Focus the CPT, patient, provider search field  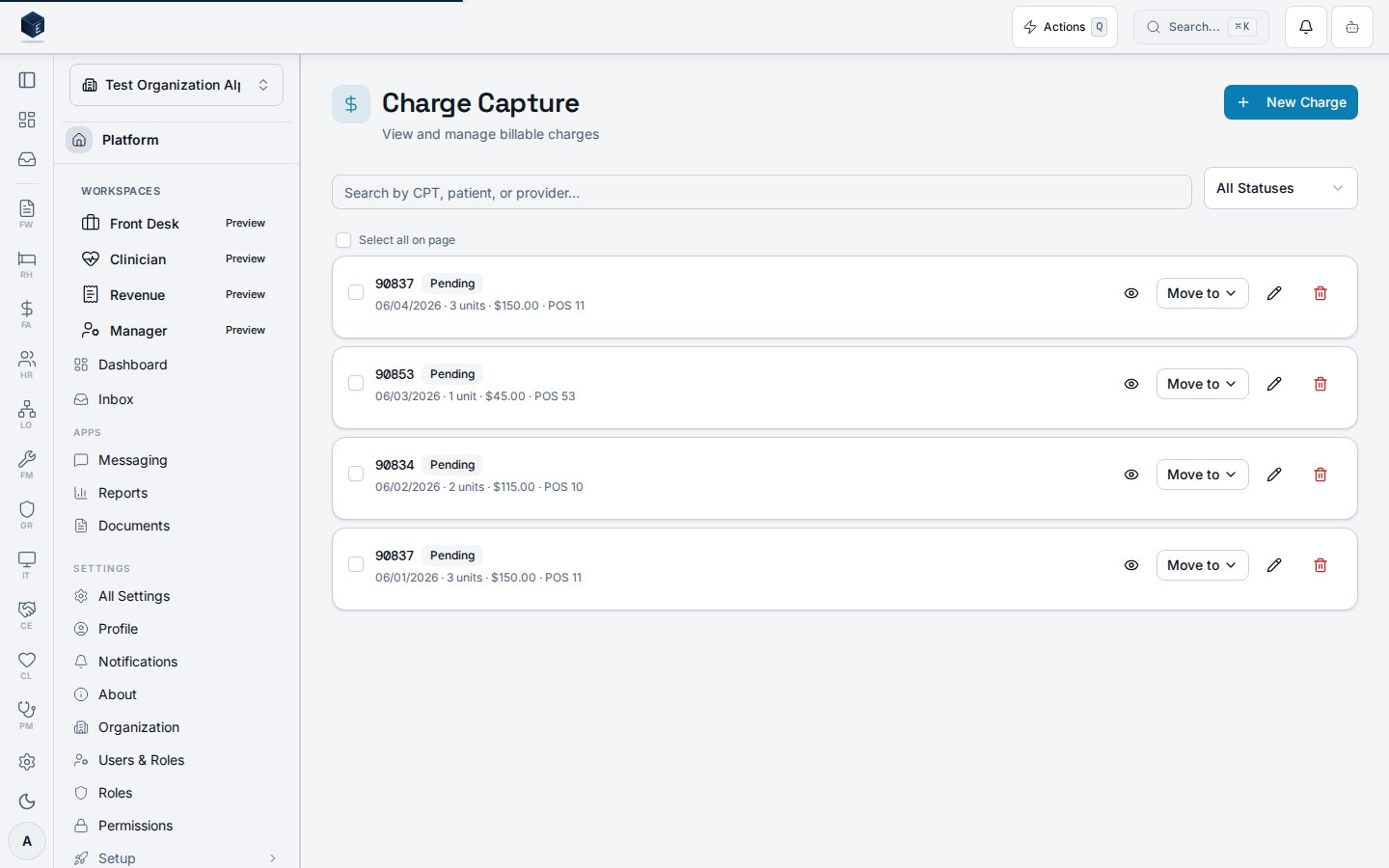click(x=762, y=192)
